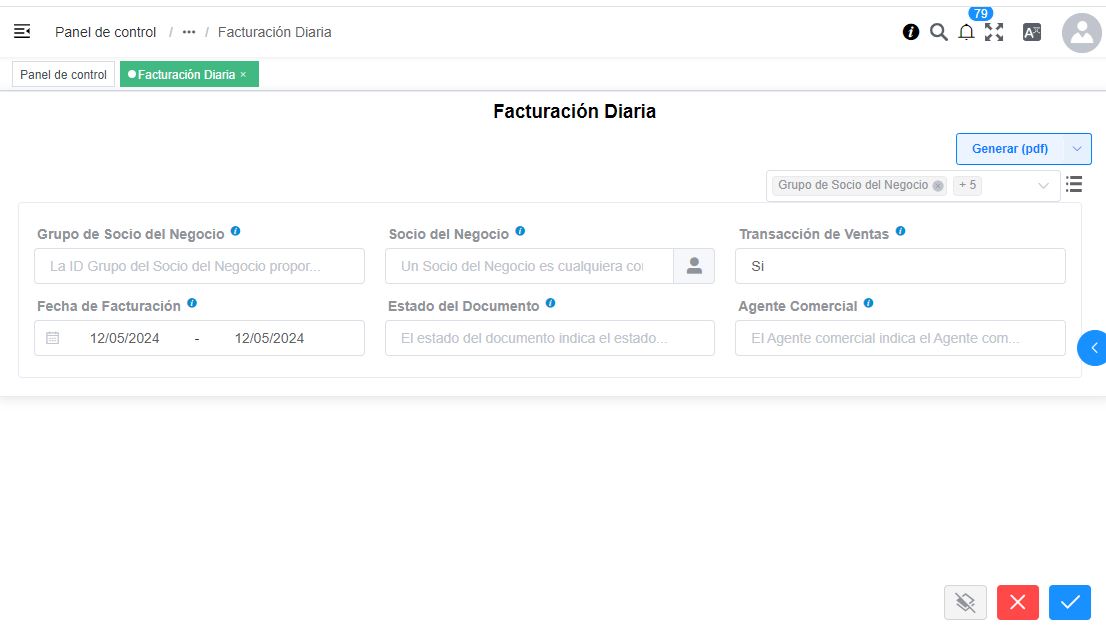Click the clear-filters eraser button at the bottom
Screen dimensions: 1106x630
(x=965, y=602)
